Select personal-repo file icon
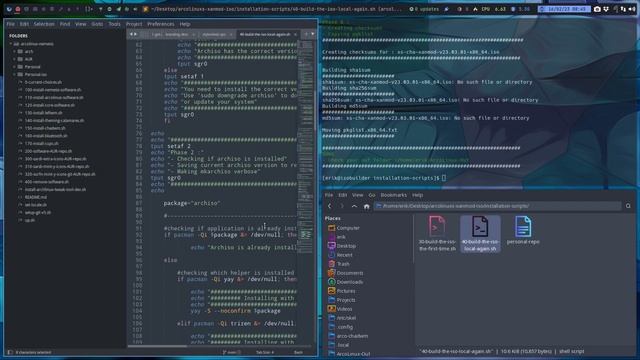 coord(523,230)
